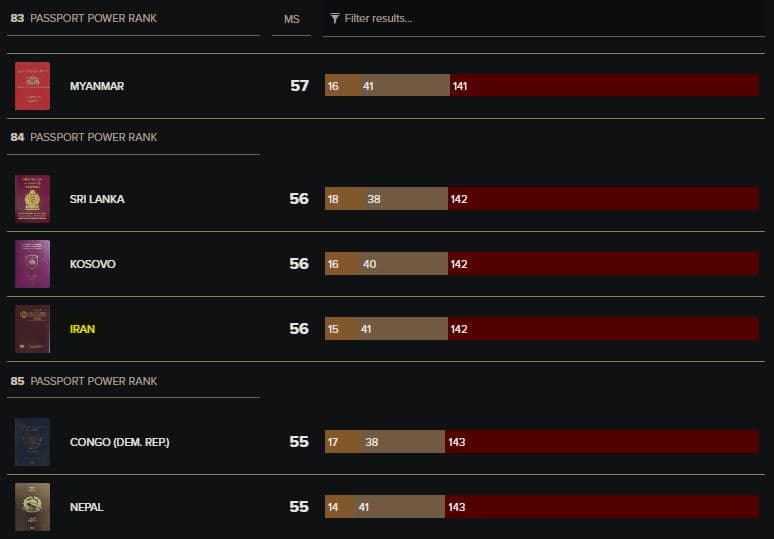The width and height of the screenshot is (774, 539).
Task: Select the Kosovo passport cover image
Action: pos(33,264)
